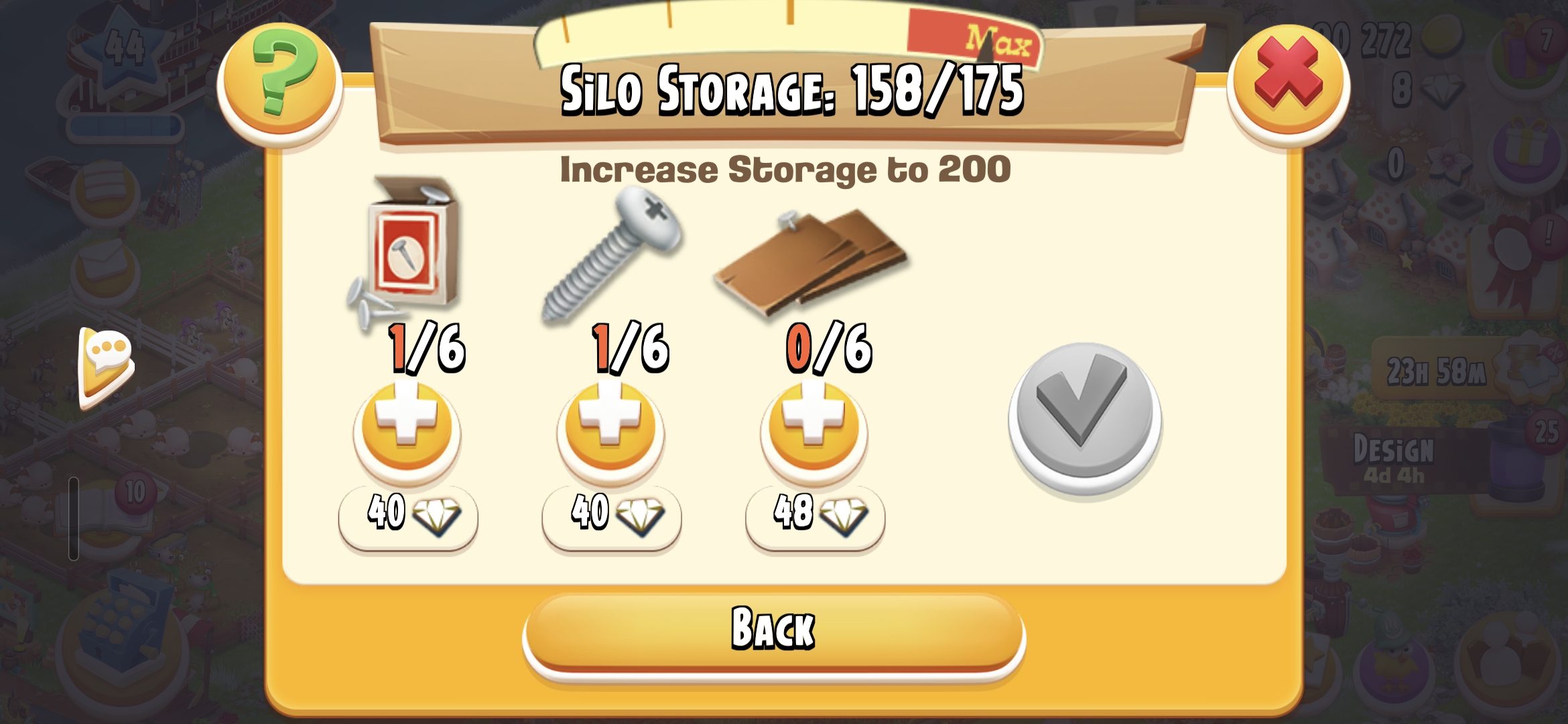This screenshot has width=1568, height=724.
Task: Click the Back button
Action: pos(774,633)
